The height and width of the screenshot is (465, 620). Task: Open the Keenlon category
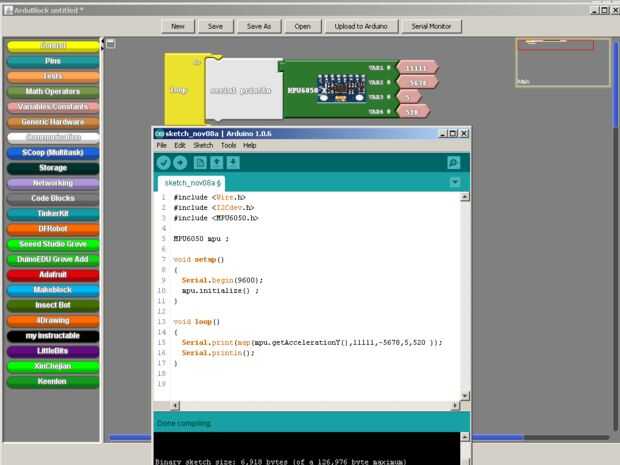[x=53, y=382]
